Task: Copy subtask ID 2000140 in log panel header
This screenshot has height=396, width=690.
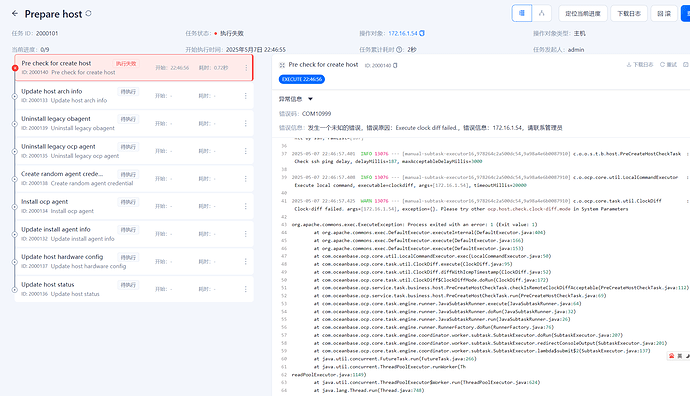Action: (x=395, y=65)
